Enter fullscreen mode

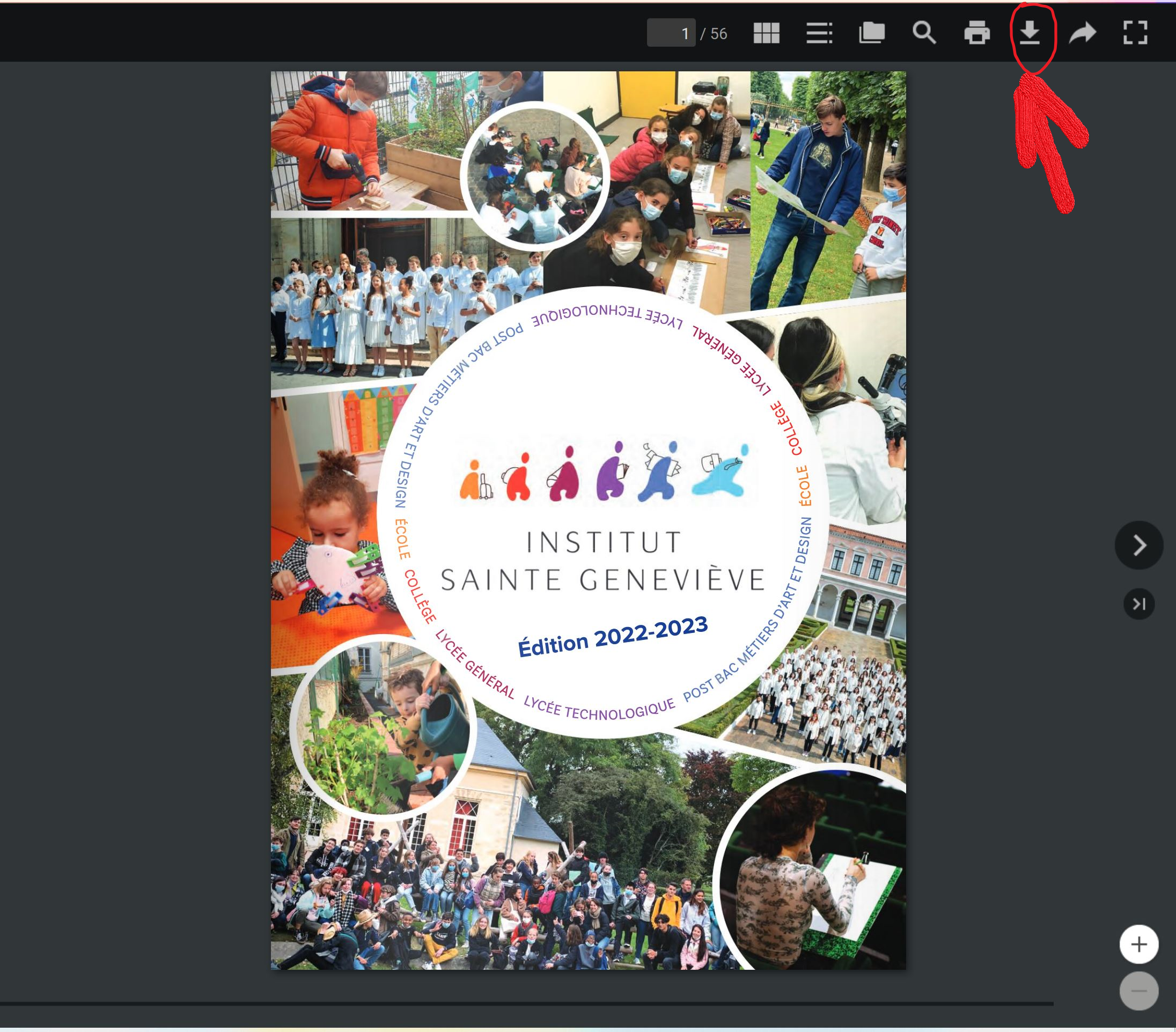click(1135, 33)
